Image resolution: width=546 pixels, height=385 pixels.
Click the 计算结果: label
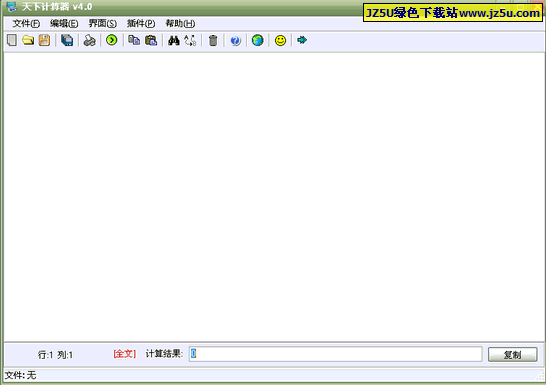[164, 354]
